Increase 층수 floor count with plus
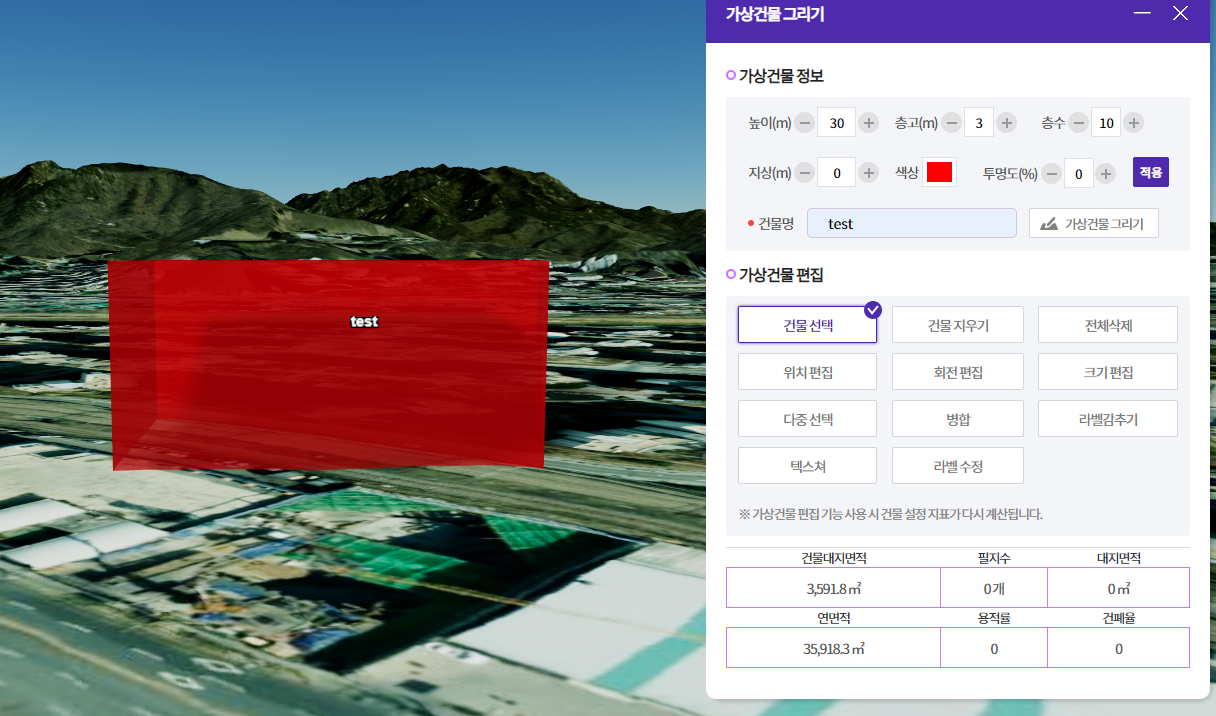This screenshot has width=1216, height=716. [x=1133, y=123]
